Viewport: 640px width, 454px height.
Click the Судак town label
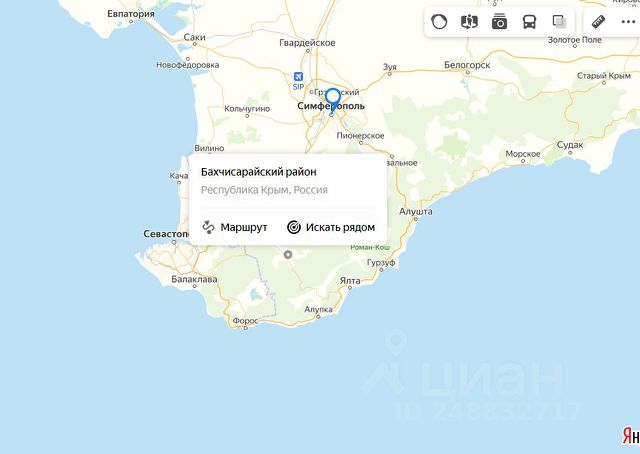[x=570, y=145]
